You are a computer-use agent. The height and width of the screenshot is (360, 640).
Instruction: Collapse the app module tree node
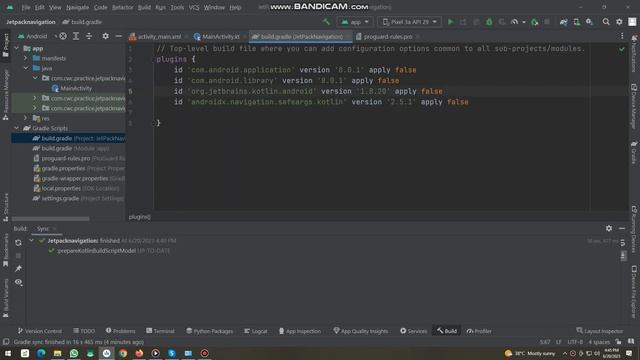tap(17, 48)
